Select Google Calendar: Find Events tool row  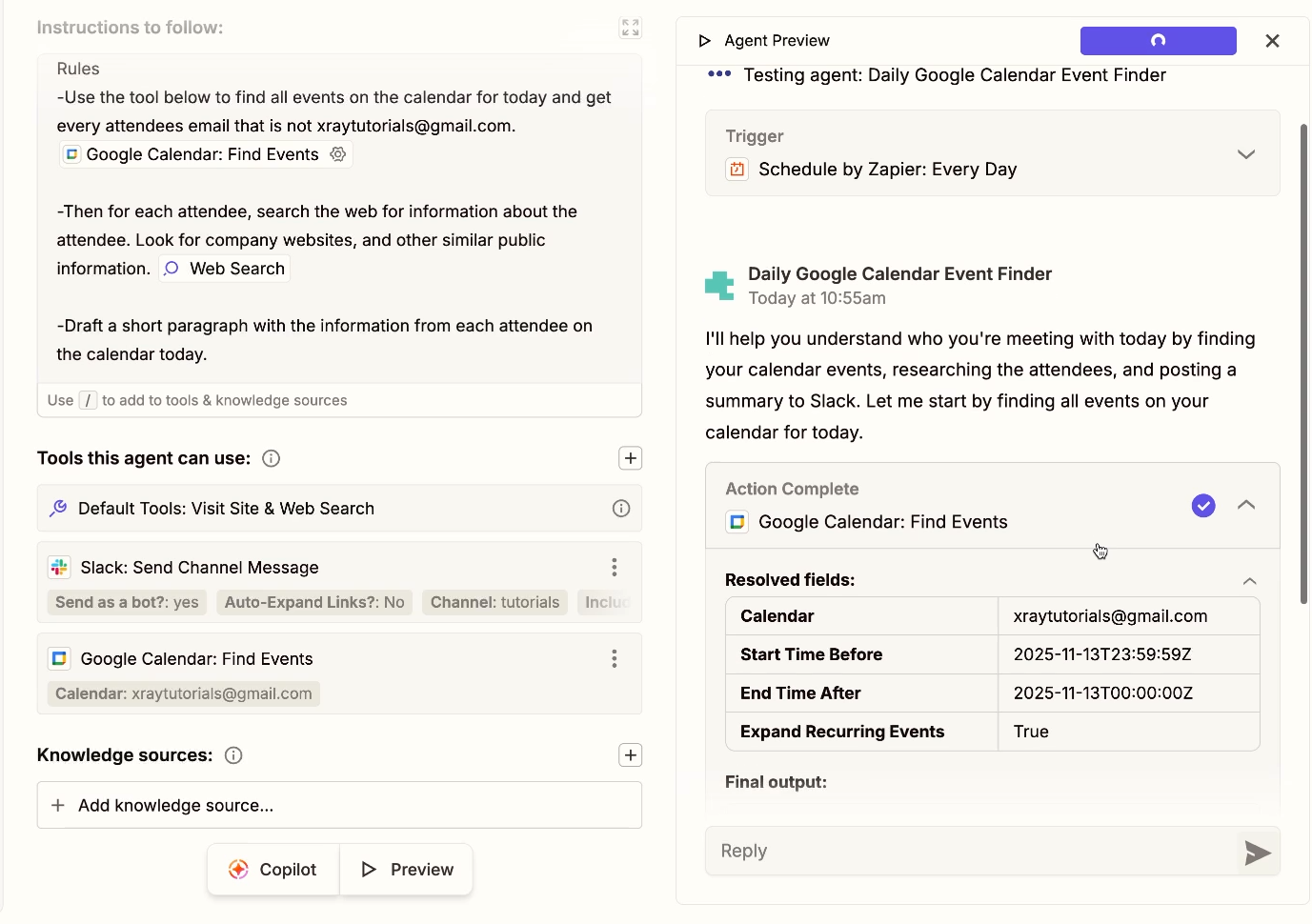tap(339, 673)
